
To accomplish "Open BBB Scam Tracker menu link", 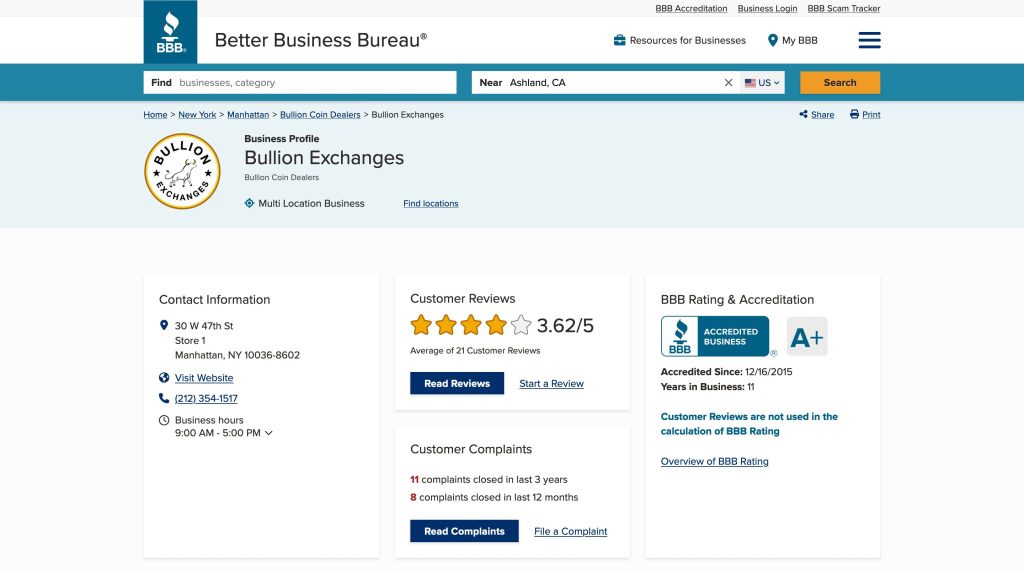I will point(844,9).
